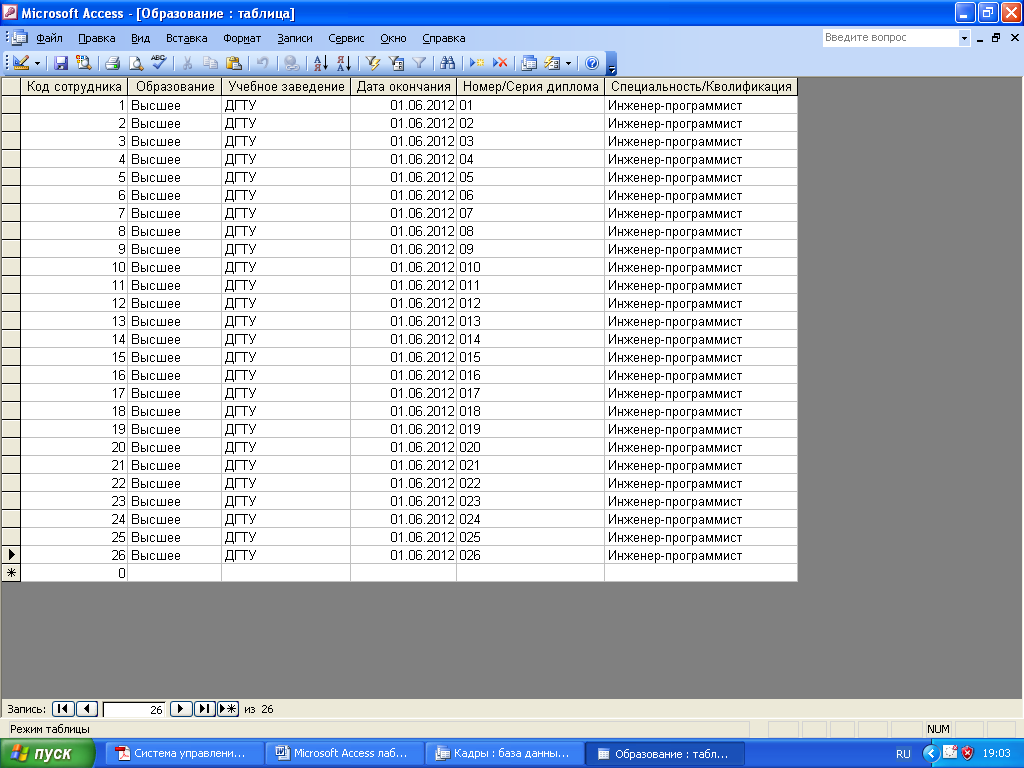Open the Окно menu

tap(393, 39)
